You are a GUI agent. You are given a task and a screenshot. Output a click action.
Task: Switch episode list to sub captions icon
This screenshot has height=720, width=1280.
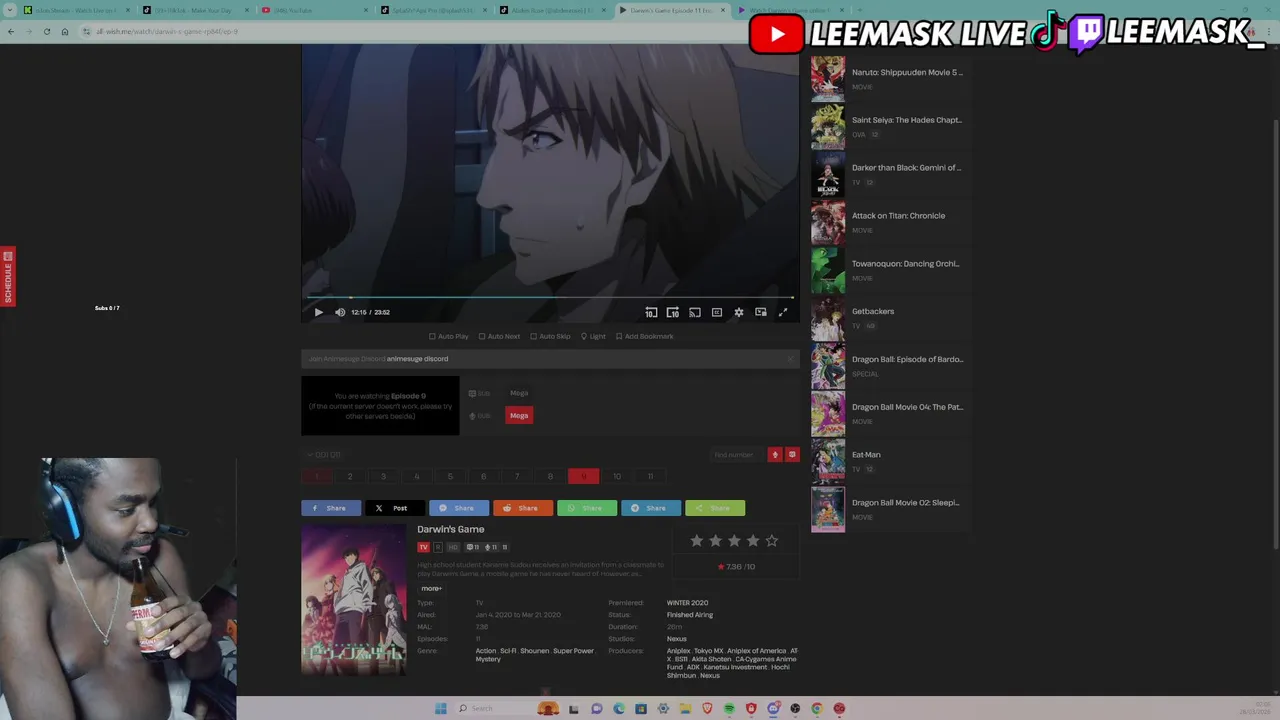tap(792, 455)
